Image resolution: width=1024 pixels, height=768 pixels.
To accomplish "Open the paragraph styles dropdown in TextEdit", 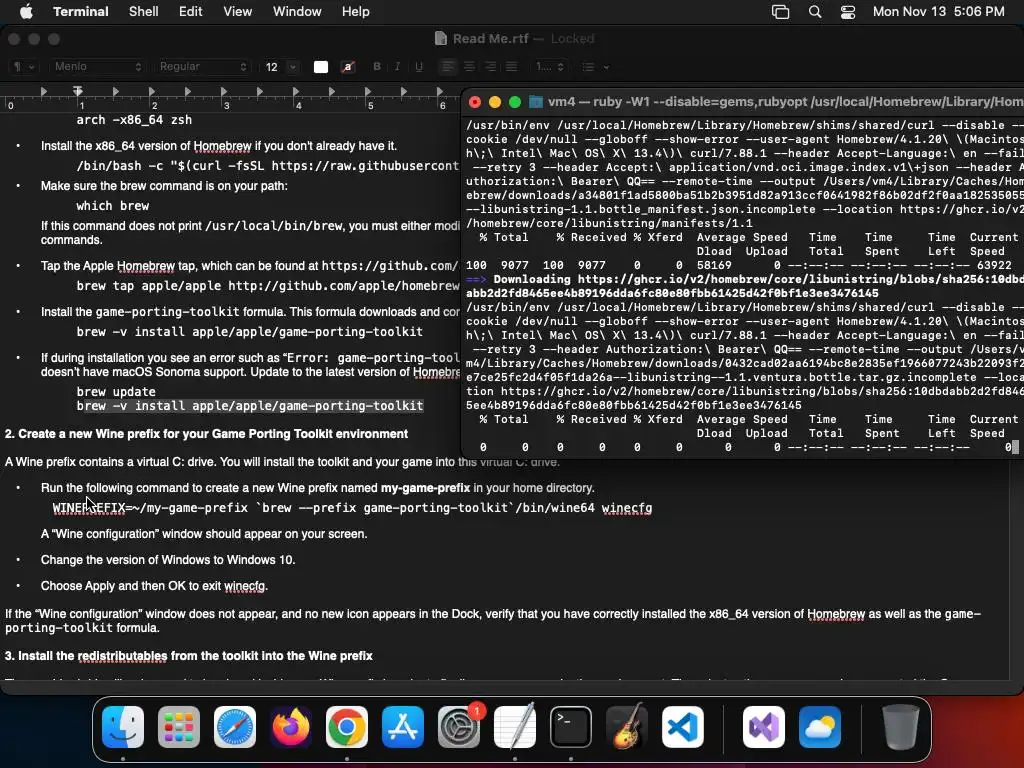I will tap(24, 67).
